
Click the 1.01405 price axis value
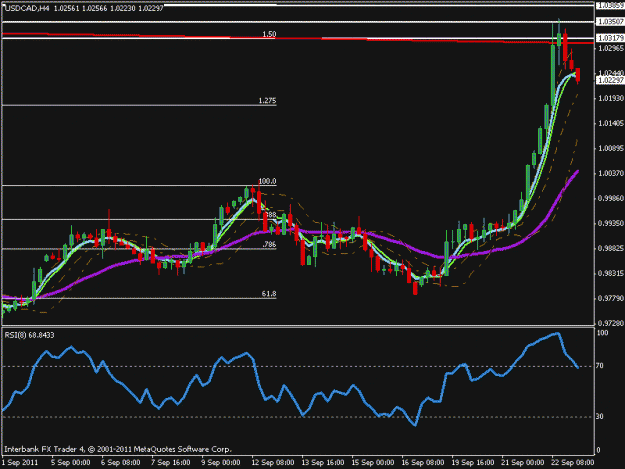point(611,124)
